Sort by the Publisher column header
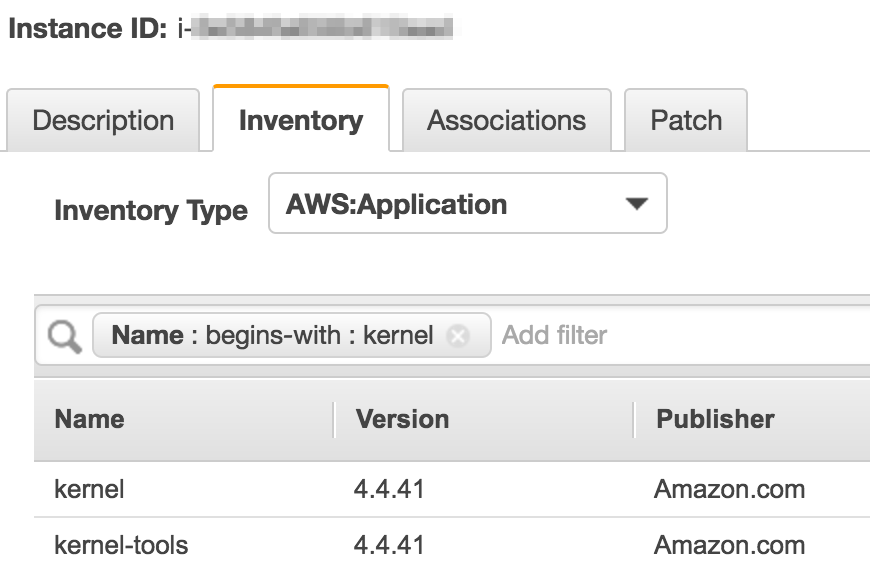This screenshot has width=870, height=570. [x=715, y=419]
